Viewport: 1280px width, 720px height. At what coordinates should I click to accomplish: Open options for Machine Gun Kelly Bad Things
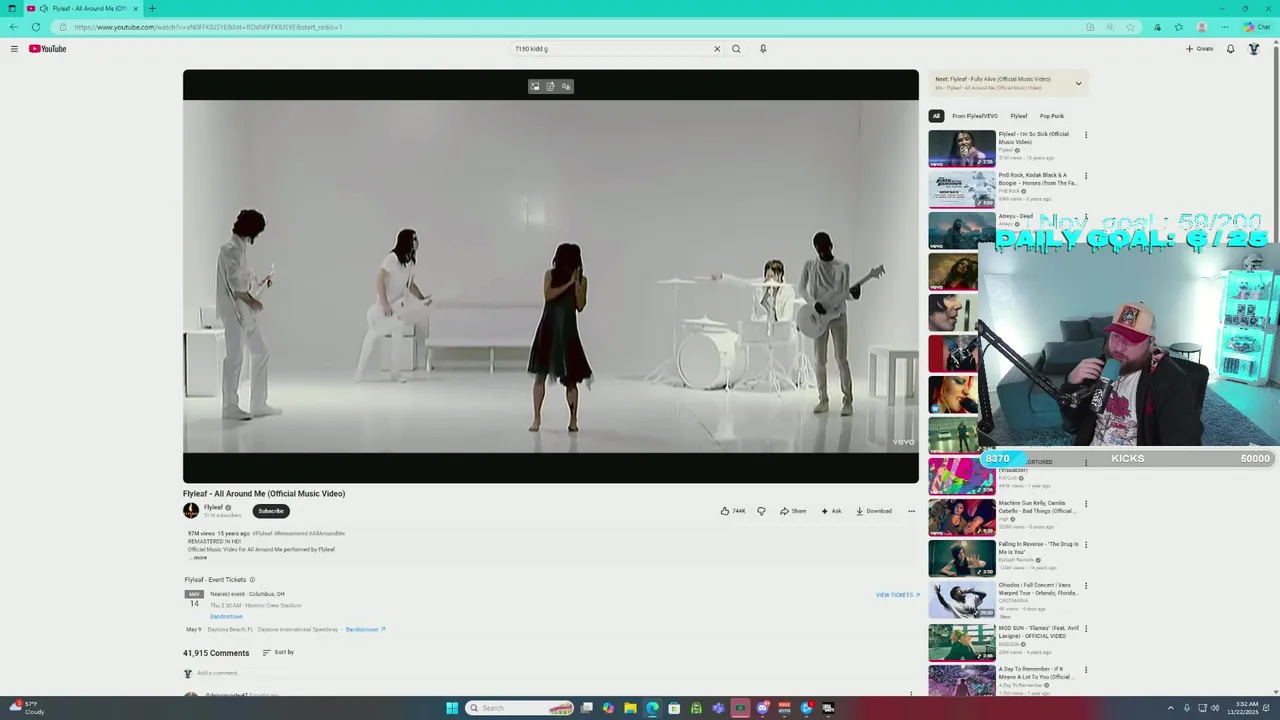[x=1086, y=504]
